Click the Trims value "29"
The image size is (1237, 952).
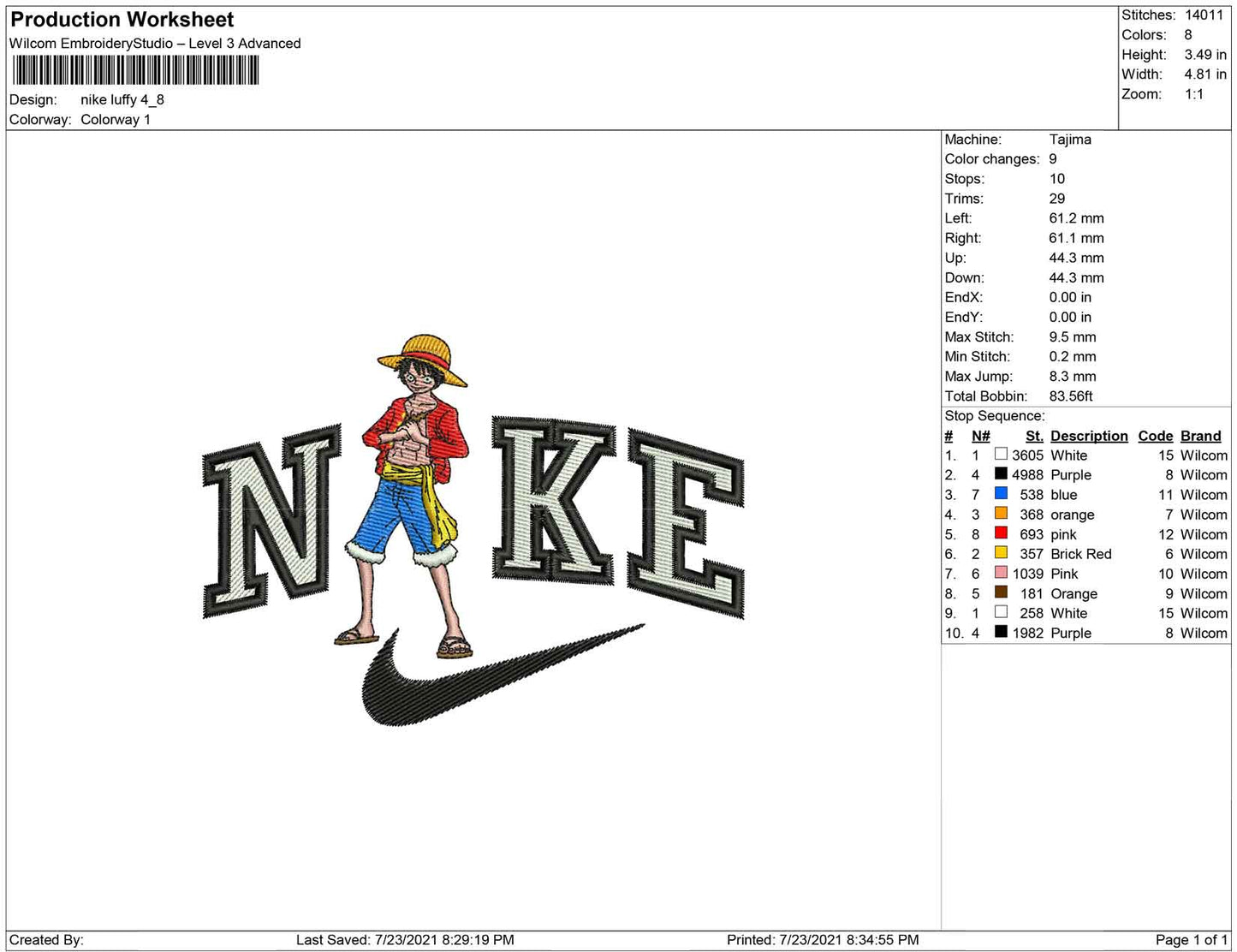pos(1057,199)
